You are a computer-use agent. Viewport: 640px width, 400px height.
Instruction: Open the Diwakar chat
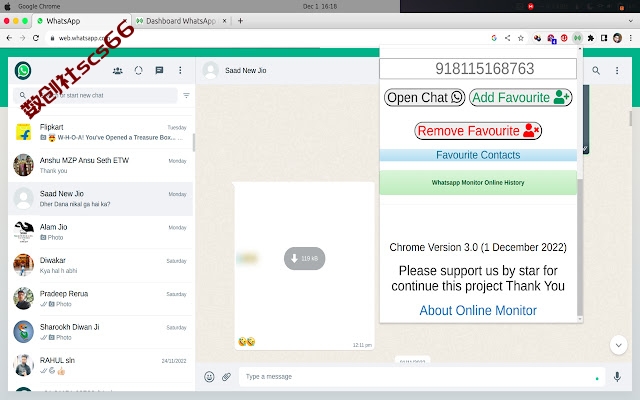pos(100,265)
